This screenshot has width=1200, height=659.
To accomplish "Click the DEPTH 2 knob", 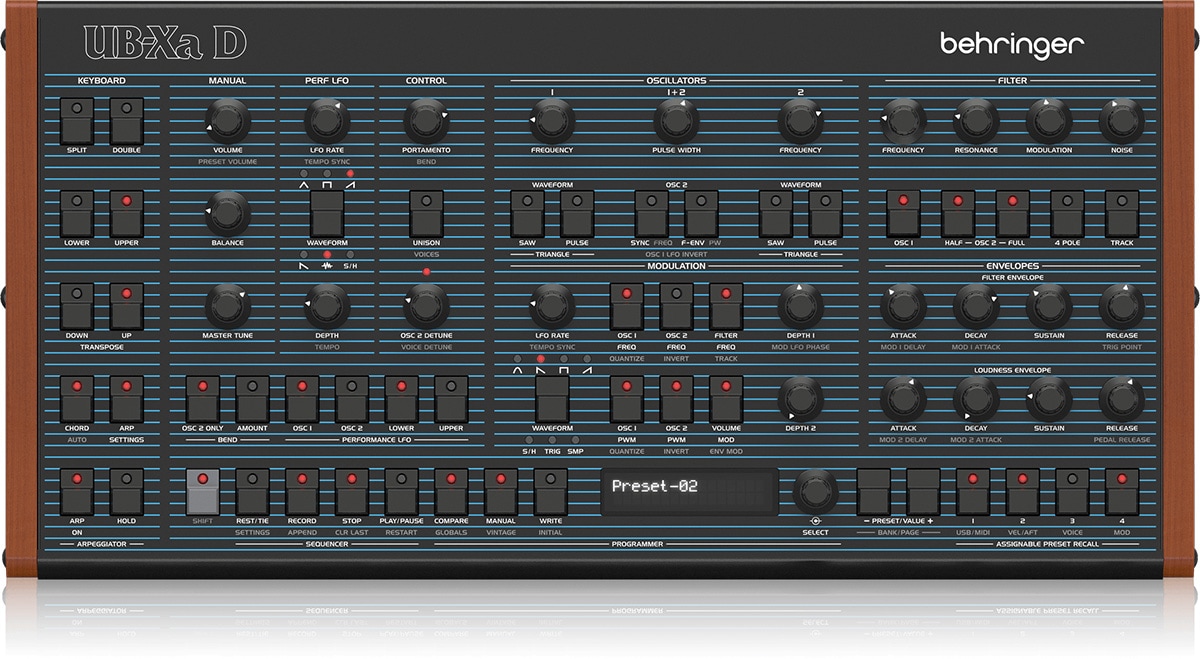I will (801, 397).
